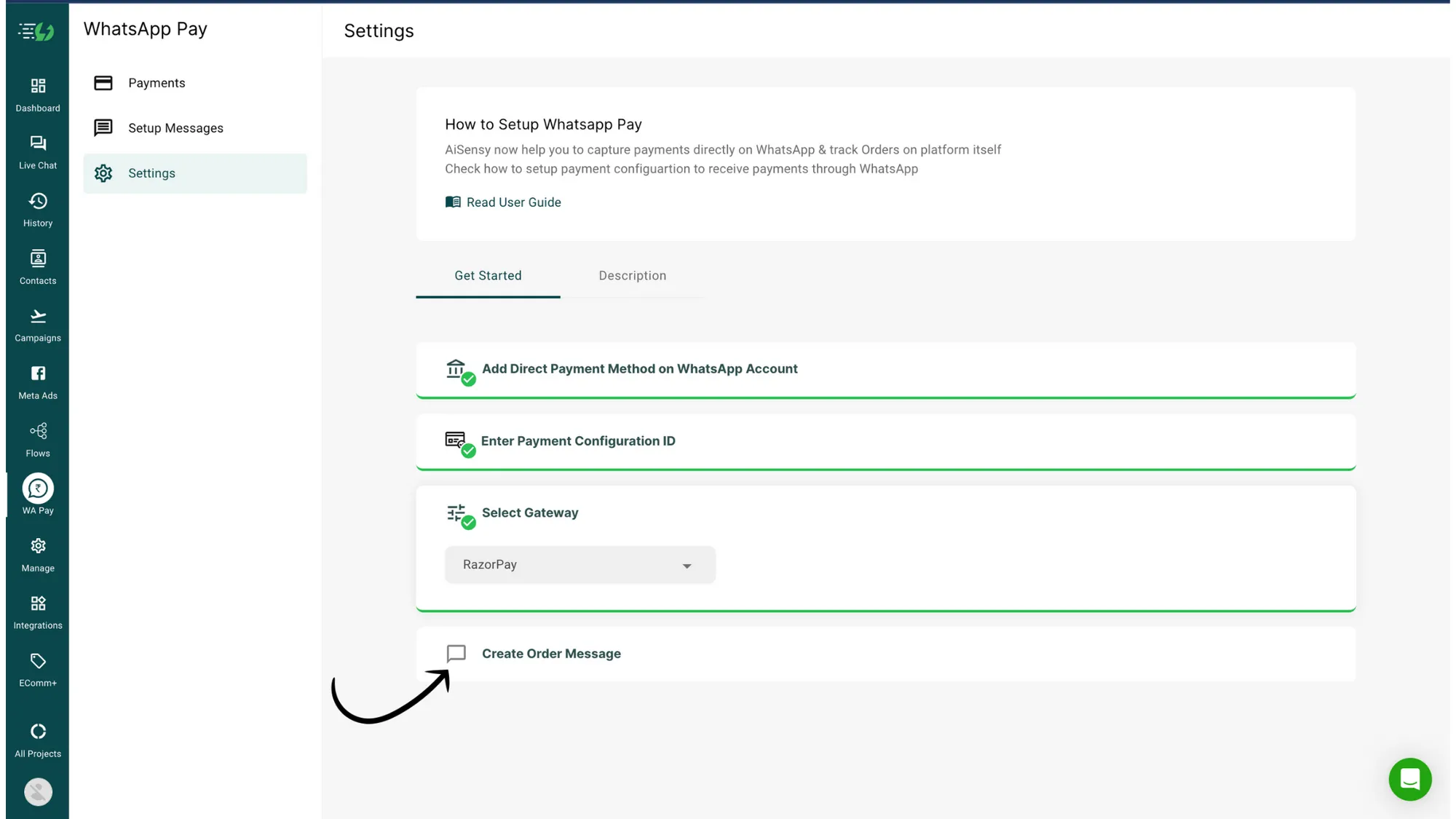Select the WA Pay sidebar icon
Viewport: 1456px width, 819px height.
pyautogui.click(x=37, y=494)
